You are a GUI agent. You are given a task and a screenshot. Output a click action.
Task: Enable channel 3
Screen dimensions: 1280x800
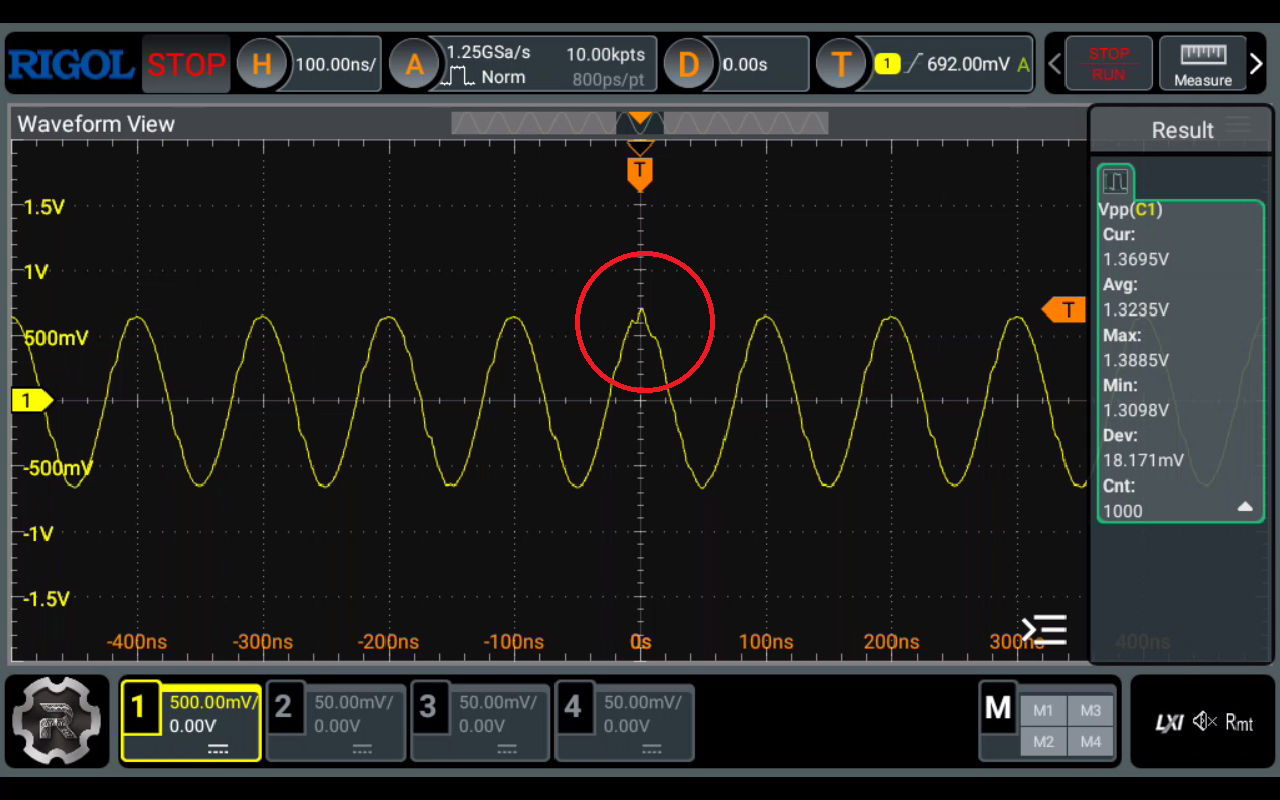click(480, 722)
